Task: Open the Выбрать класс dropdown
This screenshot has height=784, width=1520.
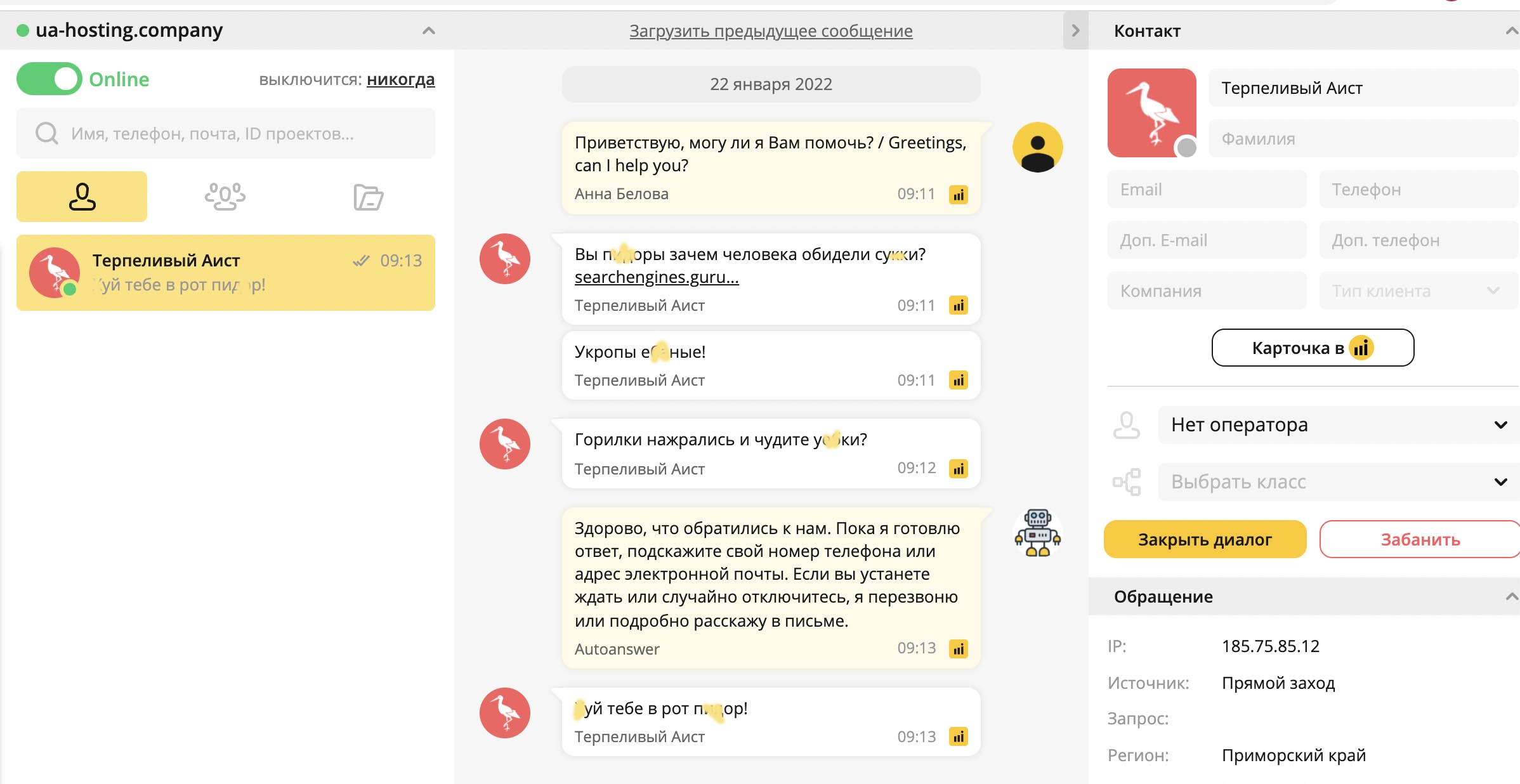Action: pyautogui.click(x=1339, y=481)
